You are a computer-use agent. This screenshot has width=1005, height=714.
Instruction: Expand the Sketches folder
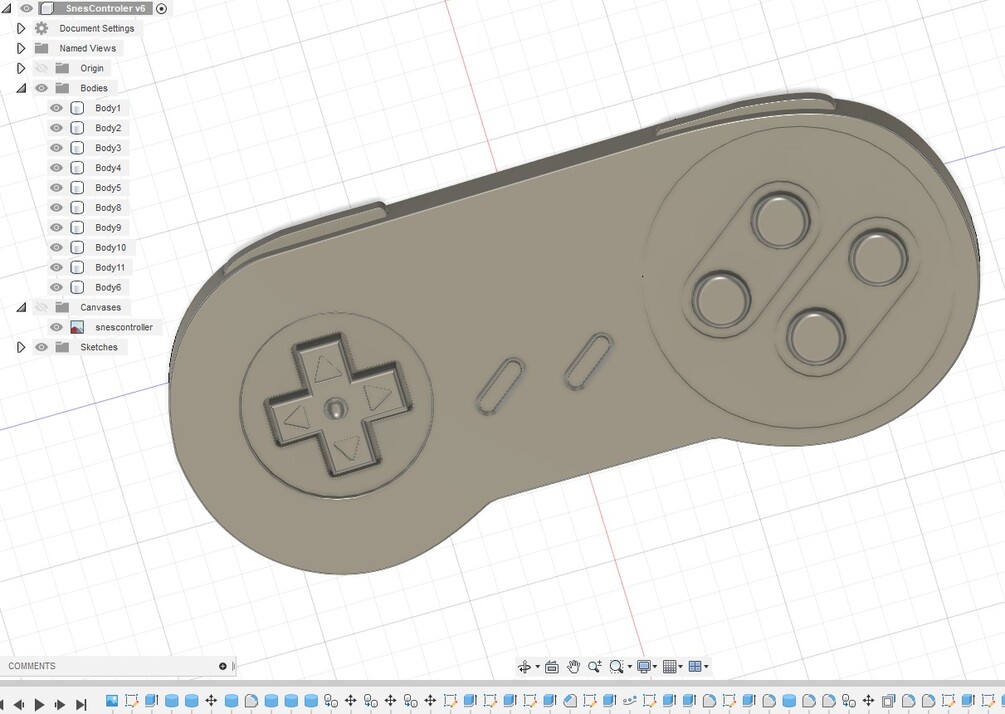pos(21,347)
